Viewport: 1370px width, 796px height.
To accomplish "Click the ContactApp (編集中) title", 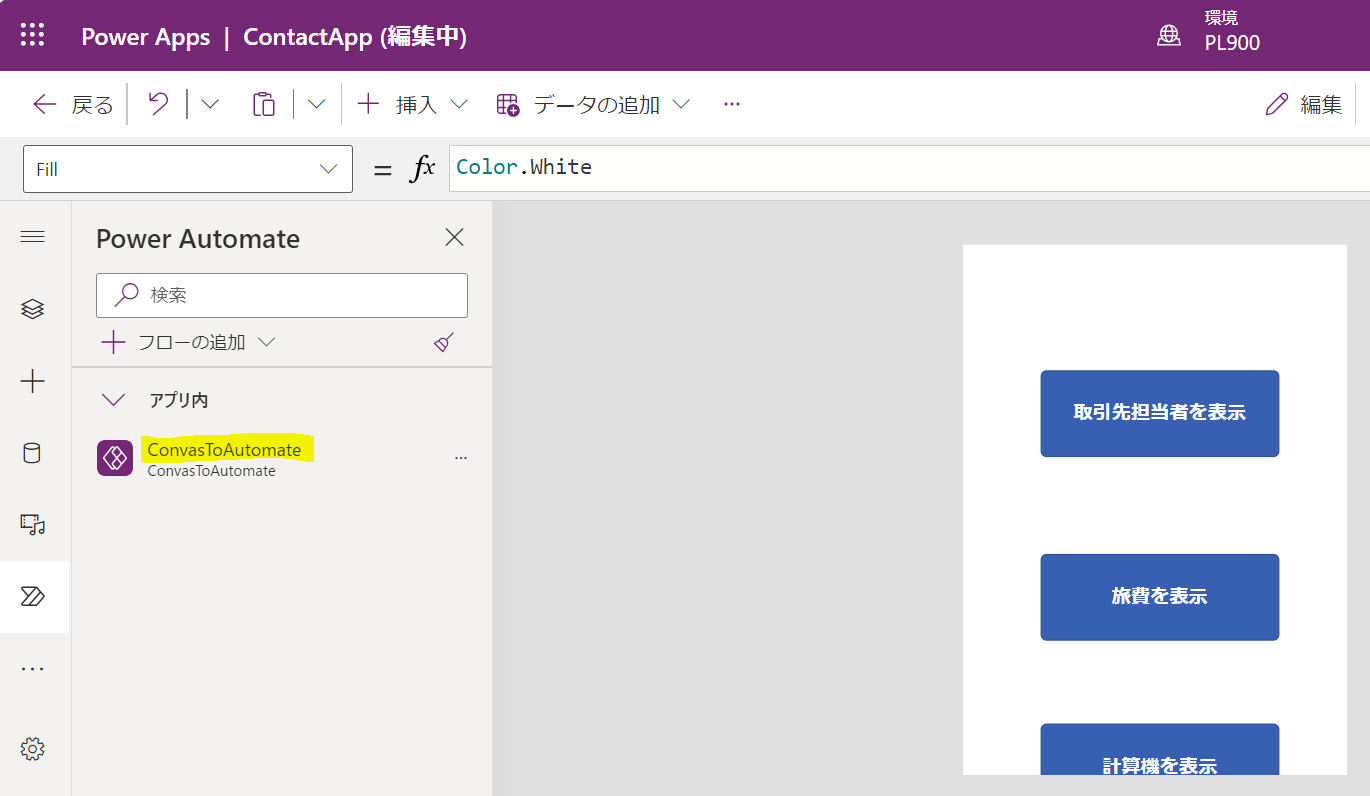I will (355, 37).
